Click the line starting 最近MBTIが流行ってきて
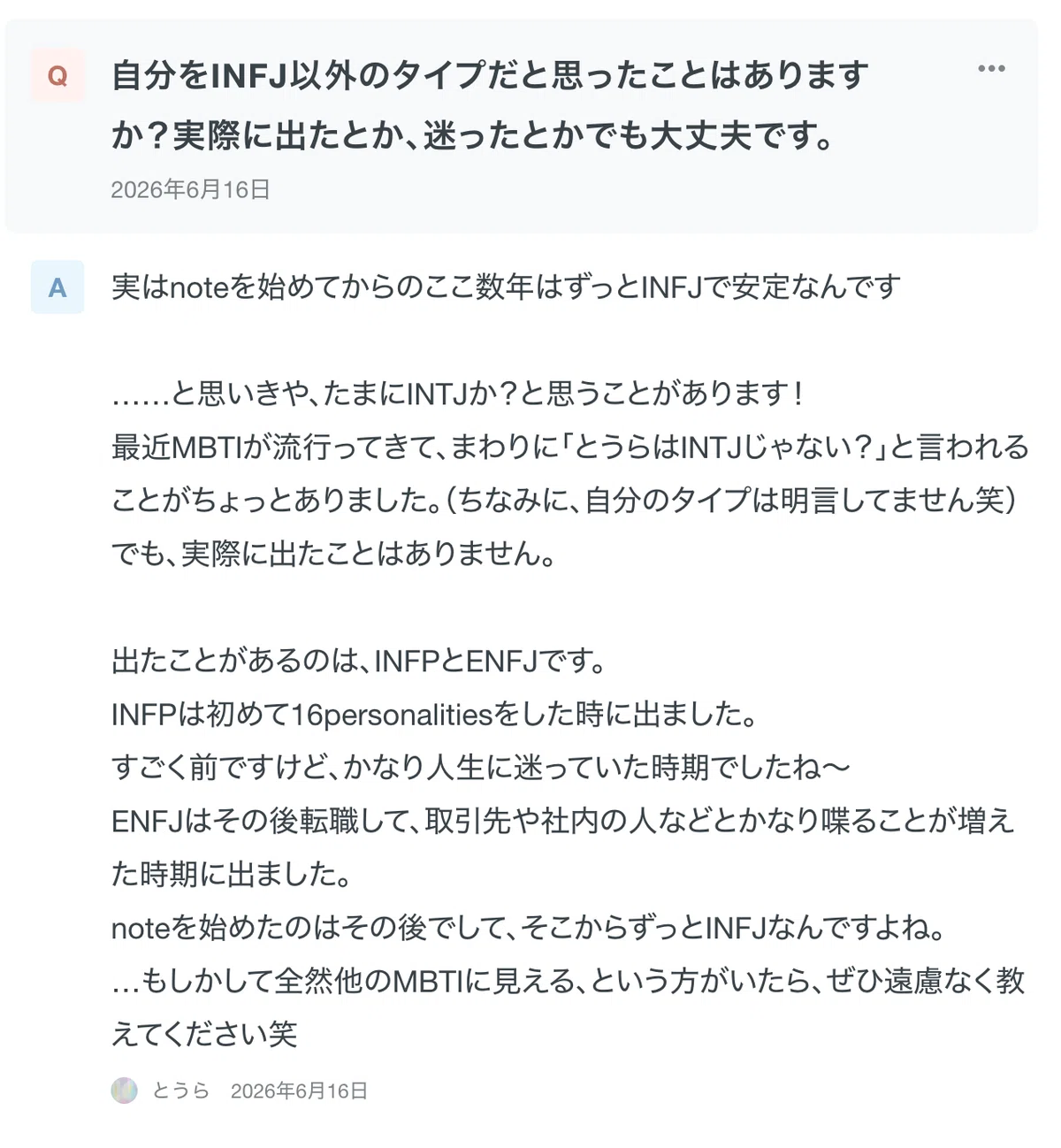 coord(570,447)
